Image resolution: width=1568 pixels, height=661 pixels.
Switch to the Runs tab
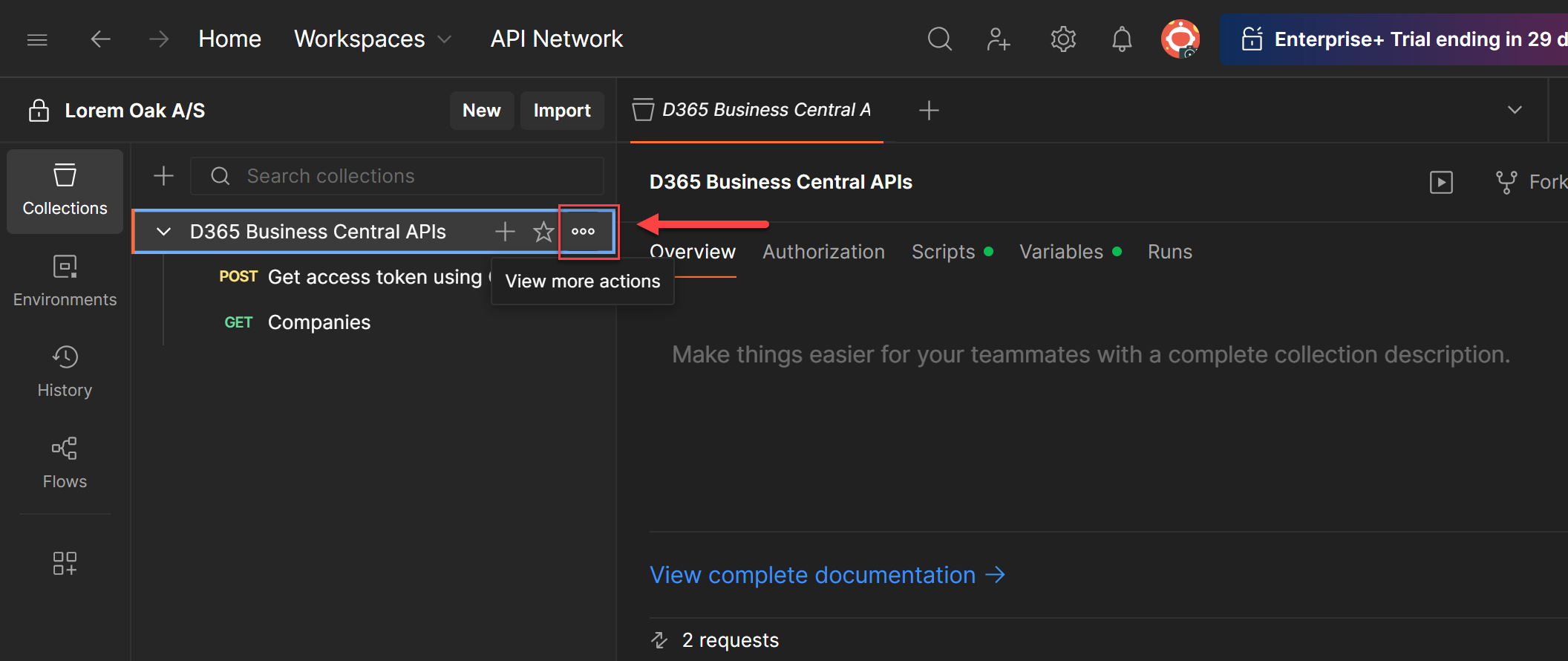[x=1170, y=252]
